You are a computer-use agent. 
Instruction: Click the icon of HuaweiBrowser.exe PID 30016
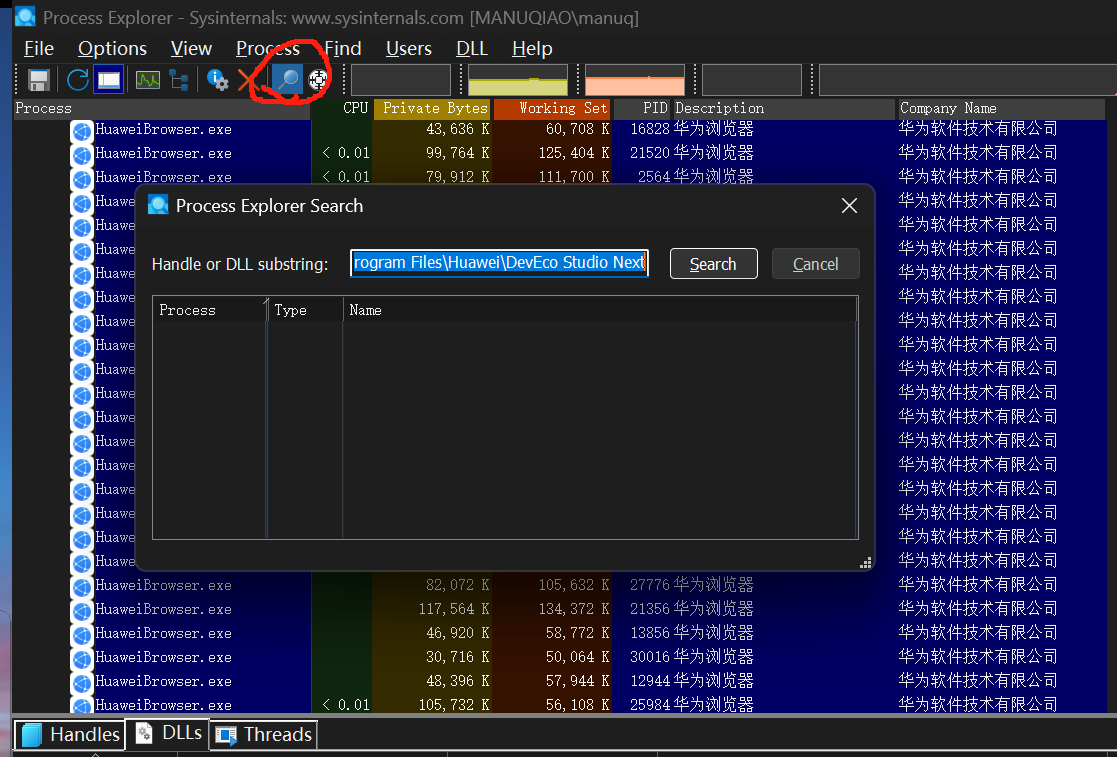(x=83, y=659)
